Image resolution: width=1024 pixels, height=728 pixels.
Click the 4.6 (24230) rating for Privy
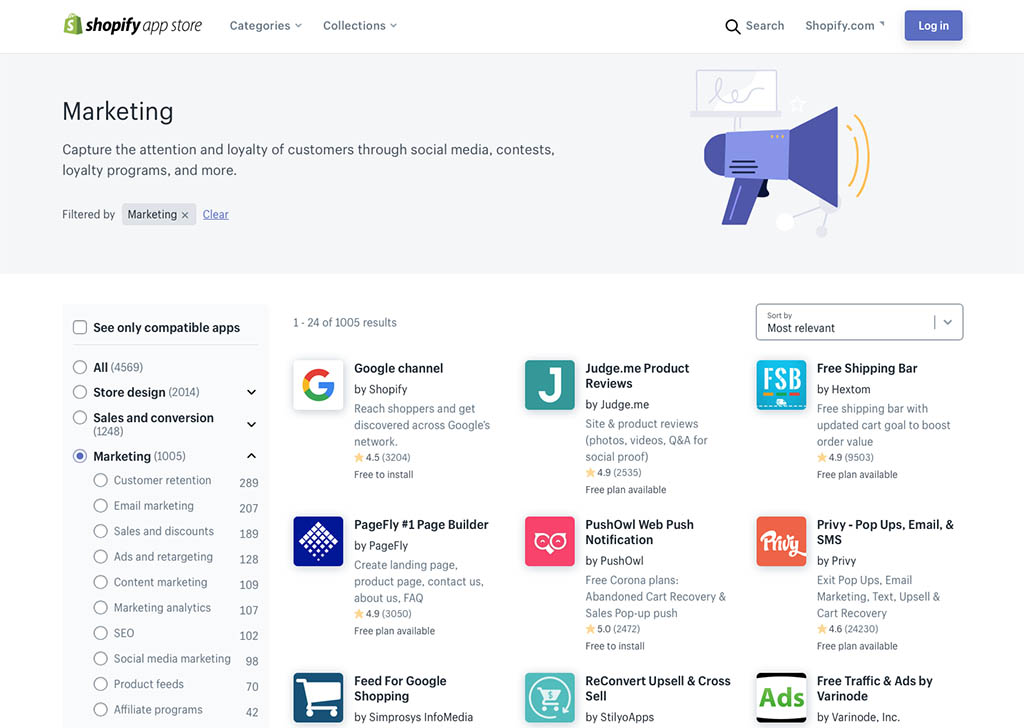[848, 629]
